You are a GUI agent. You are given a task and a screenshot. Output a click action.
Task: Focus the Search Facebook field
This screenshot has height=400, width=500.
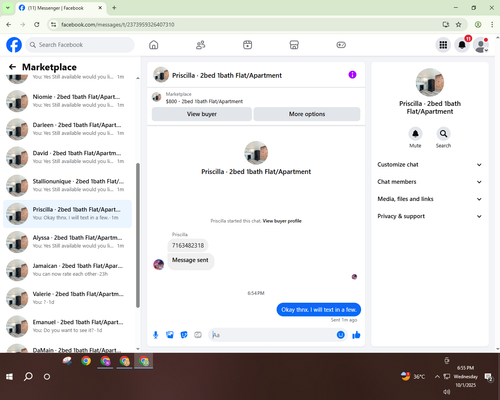point(80,45)
